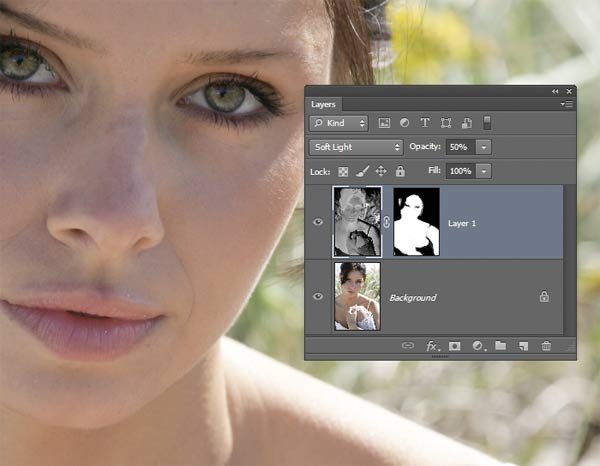Open the Opacity slider dropdown arrow

(x=484, y=147)
